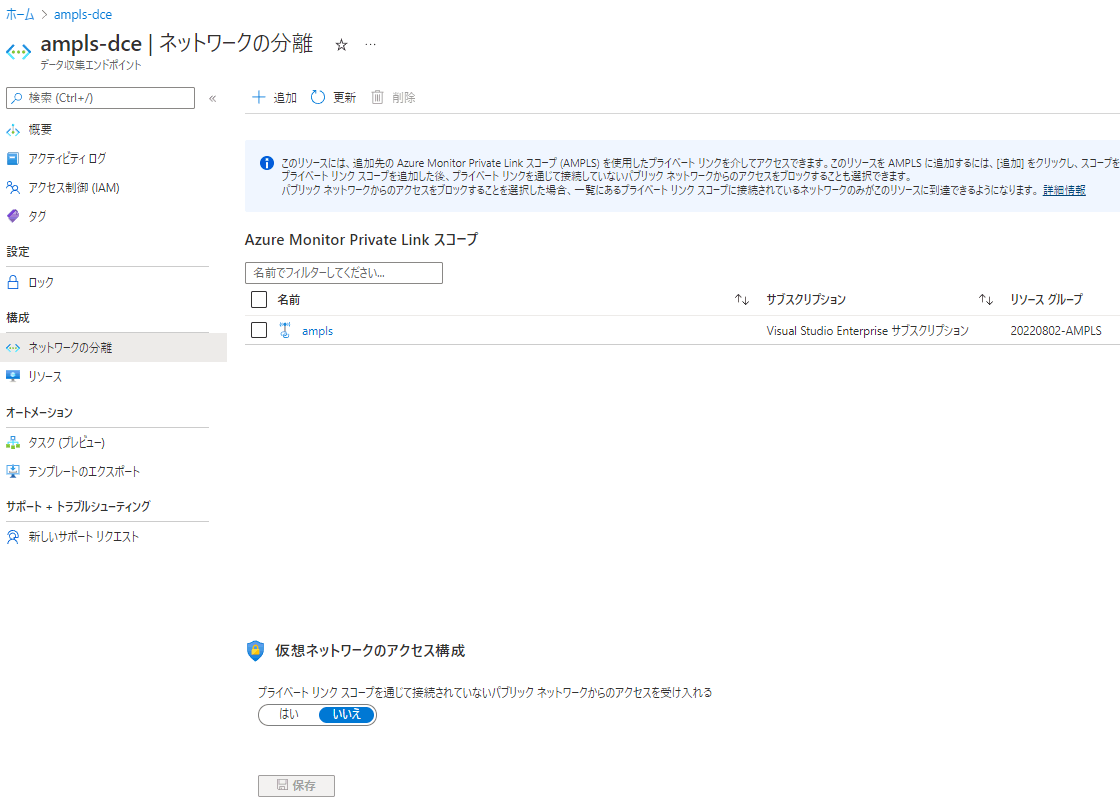Click the ampls-dce breadcrumb link
Image resolution: width=1120 pixels, height=809 pixels.
point(83,14)
